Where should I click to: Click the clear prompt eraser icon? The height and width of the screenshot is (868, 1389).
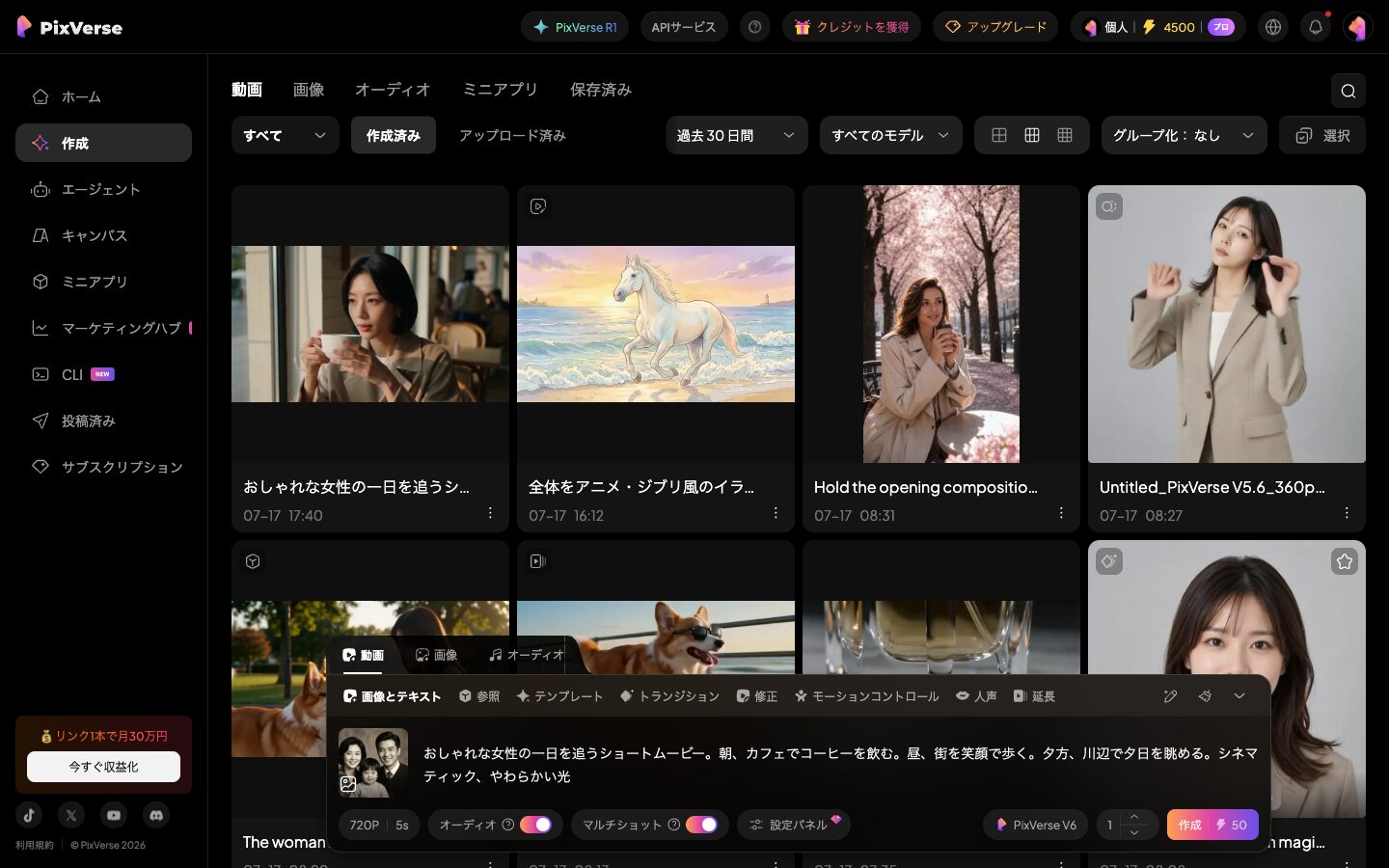(1205, 695)
